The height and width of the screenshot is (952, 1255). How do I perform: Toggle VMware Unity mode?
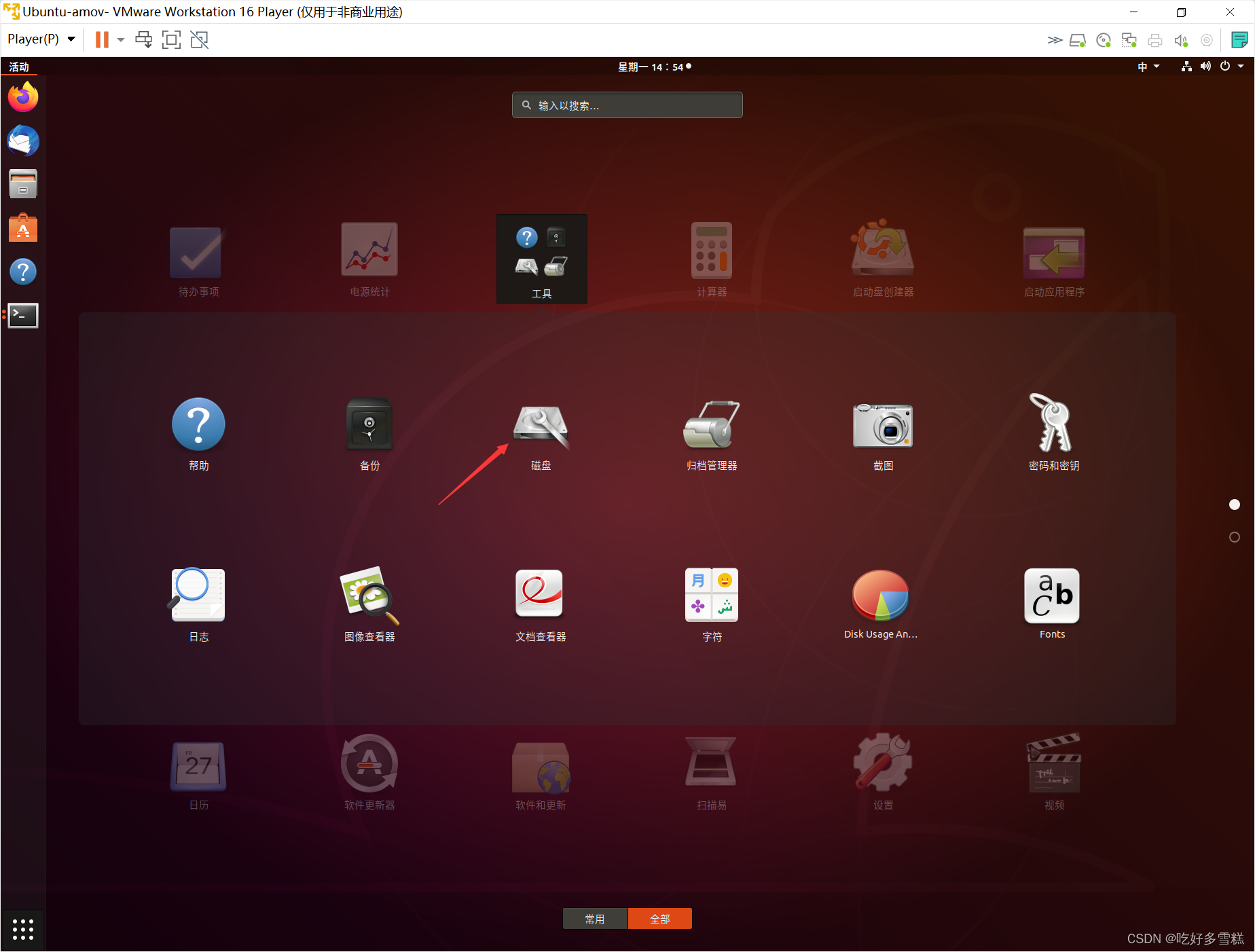pyautogui.click(x=200, y=39)
